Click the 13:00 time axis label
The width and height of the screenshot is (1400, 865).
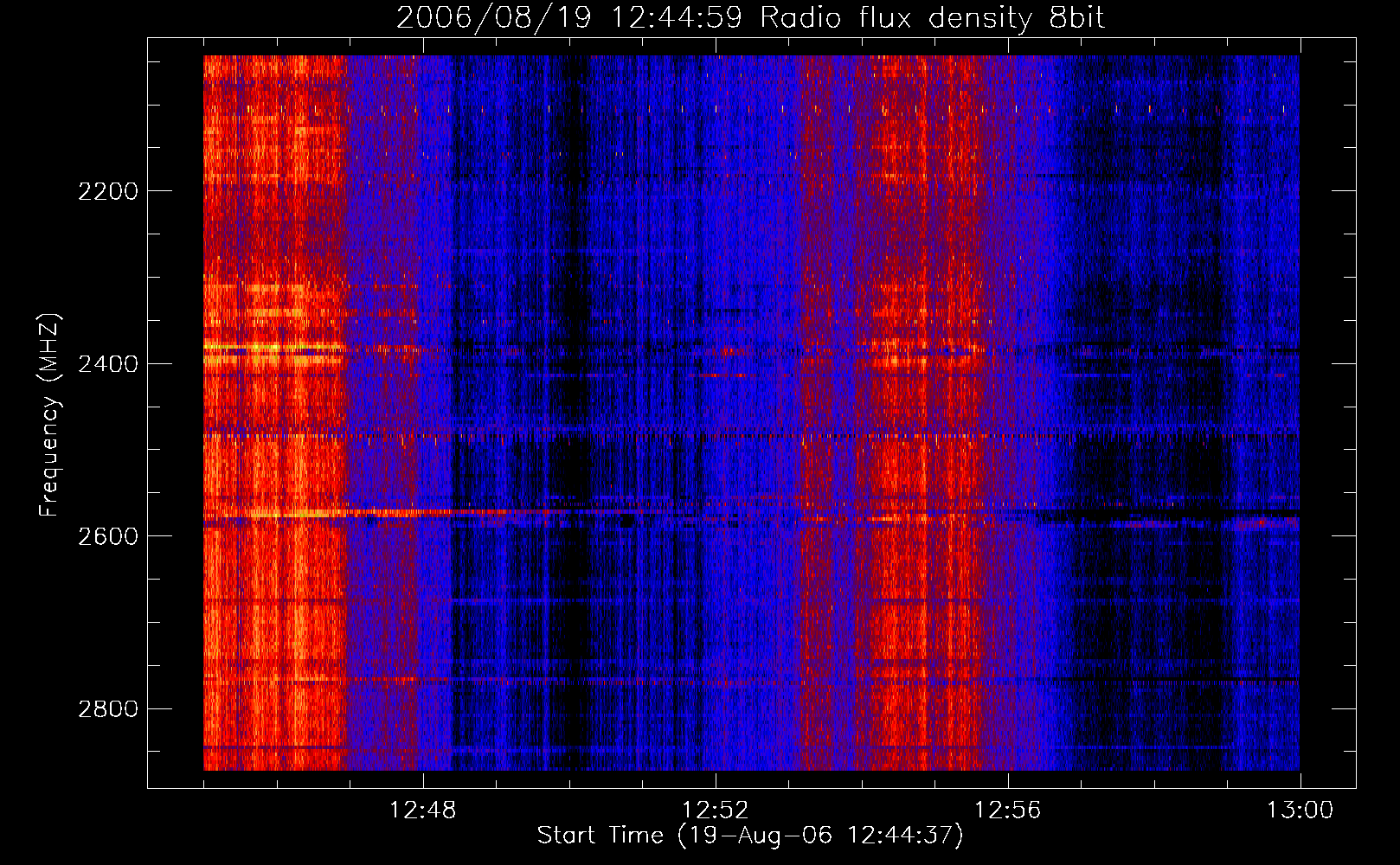(1300, 811)
